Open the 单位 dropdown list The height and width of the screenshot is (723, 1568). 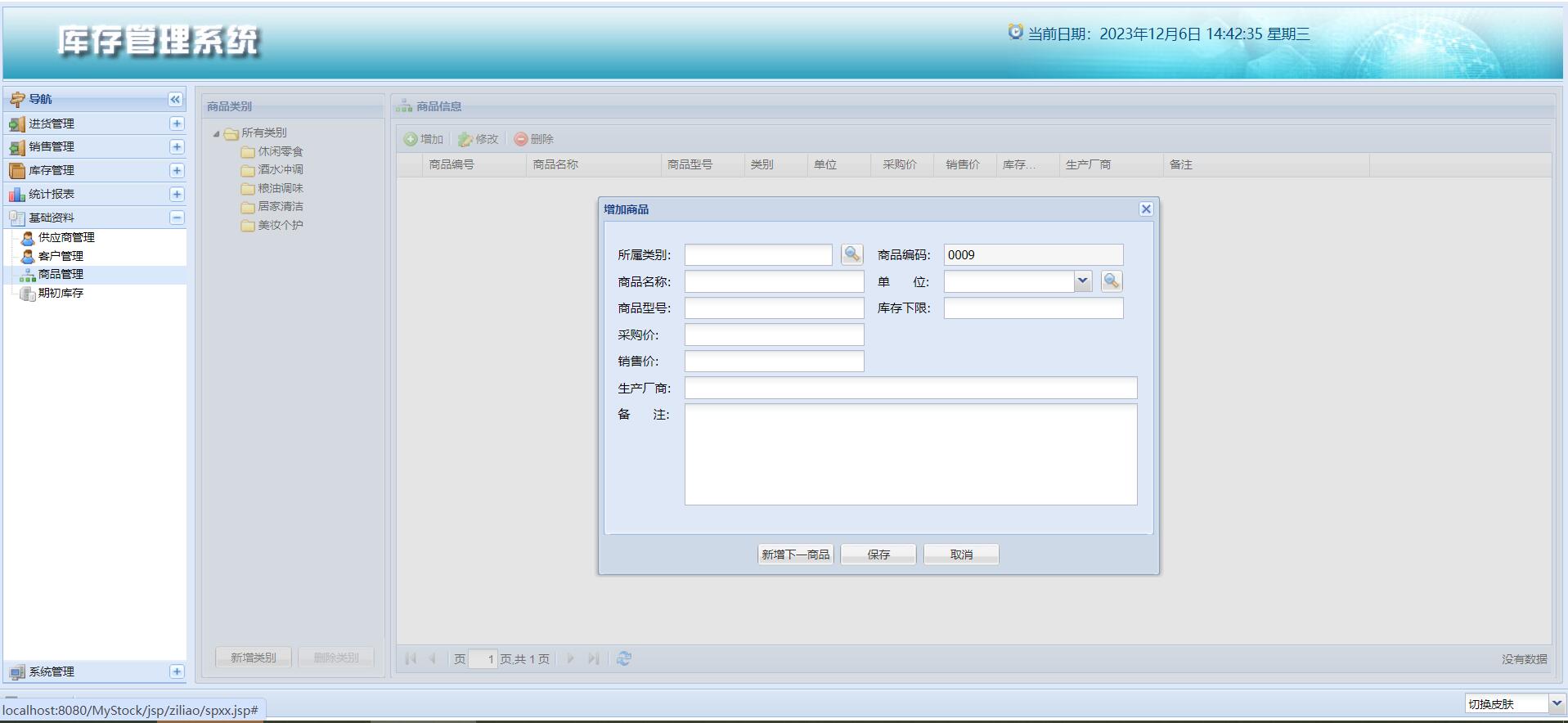pyautogui.click(x=1083, y=281)
